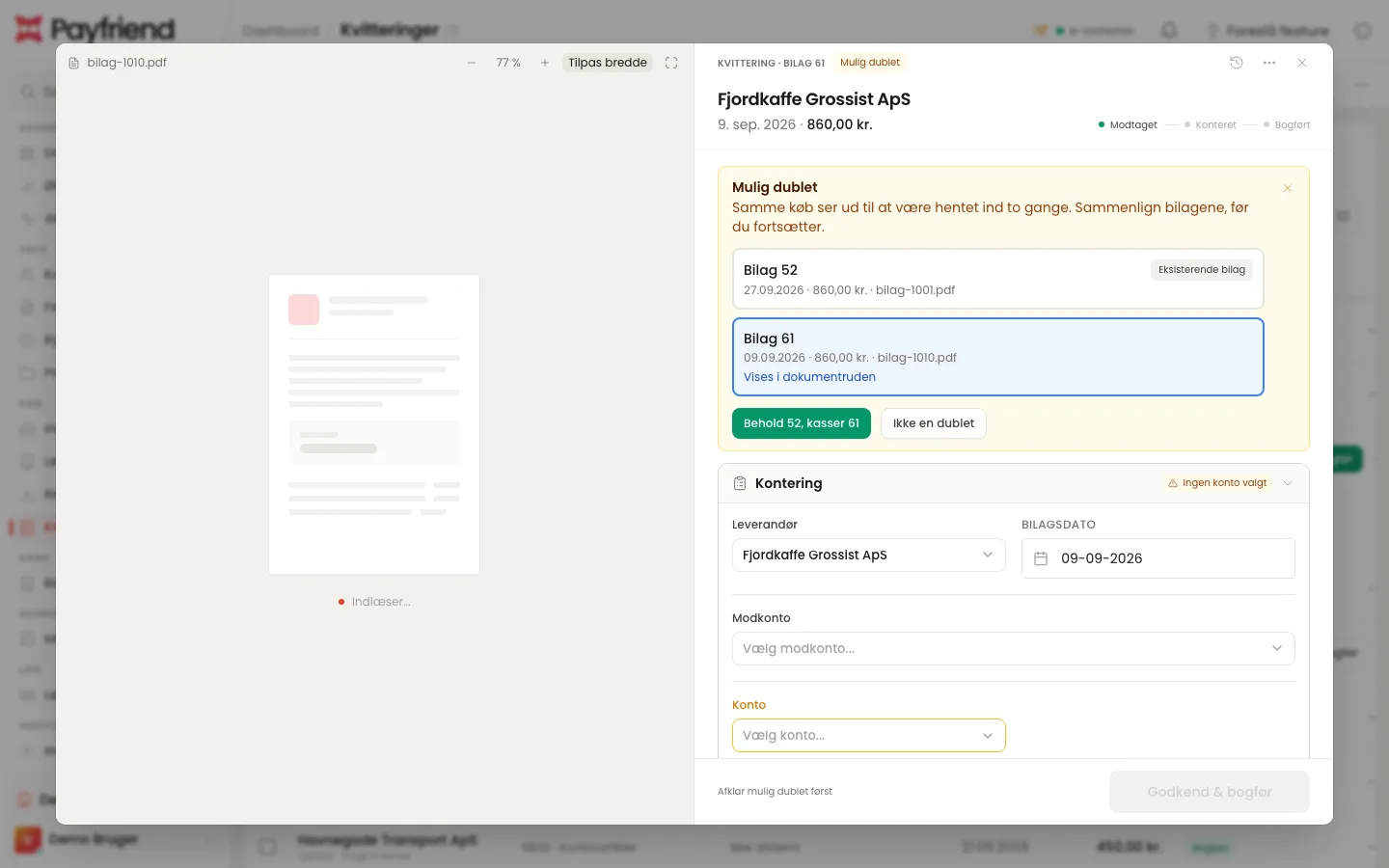1389x868 pixels.
Task: Collapse the Kontering section chevron
Action: pos(1288,483)
